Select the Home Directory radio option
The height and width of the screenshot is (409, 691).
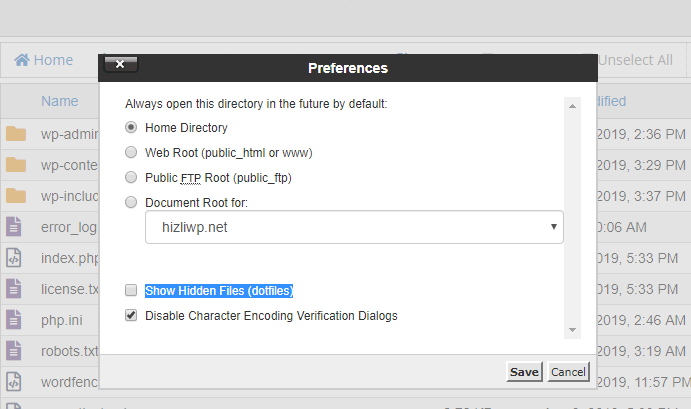[131, 127]
